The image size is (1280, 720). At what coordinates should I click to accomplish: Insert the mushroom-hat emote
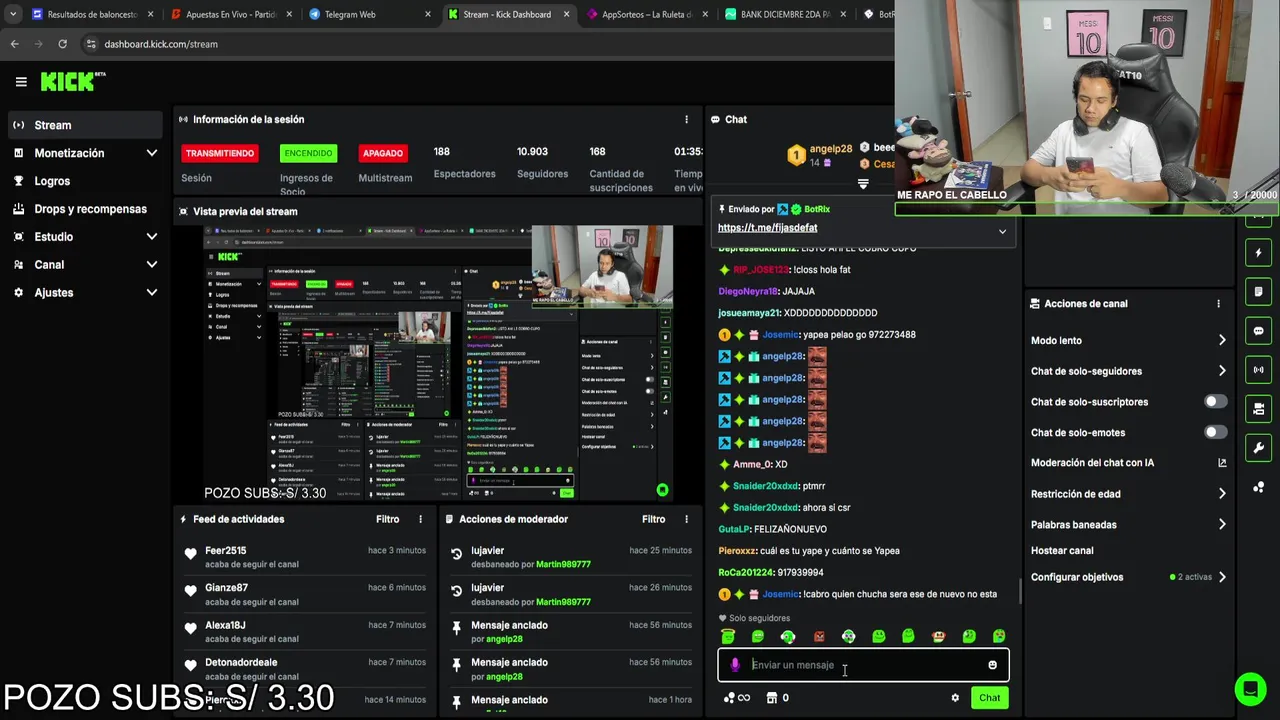(938, 636)
